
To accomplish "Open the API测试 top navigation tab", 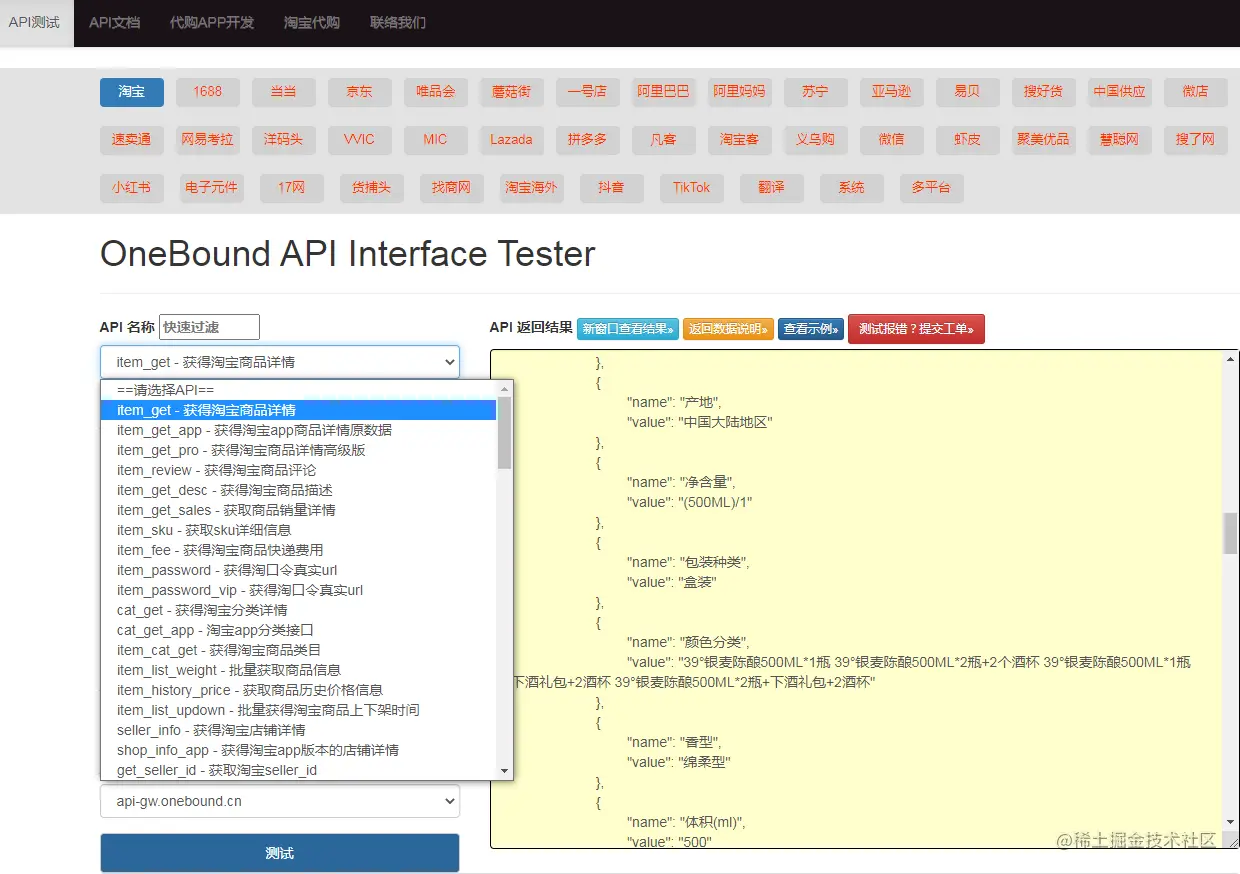I will pos(36,22).
